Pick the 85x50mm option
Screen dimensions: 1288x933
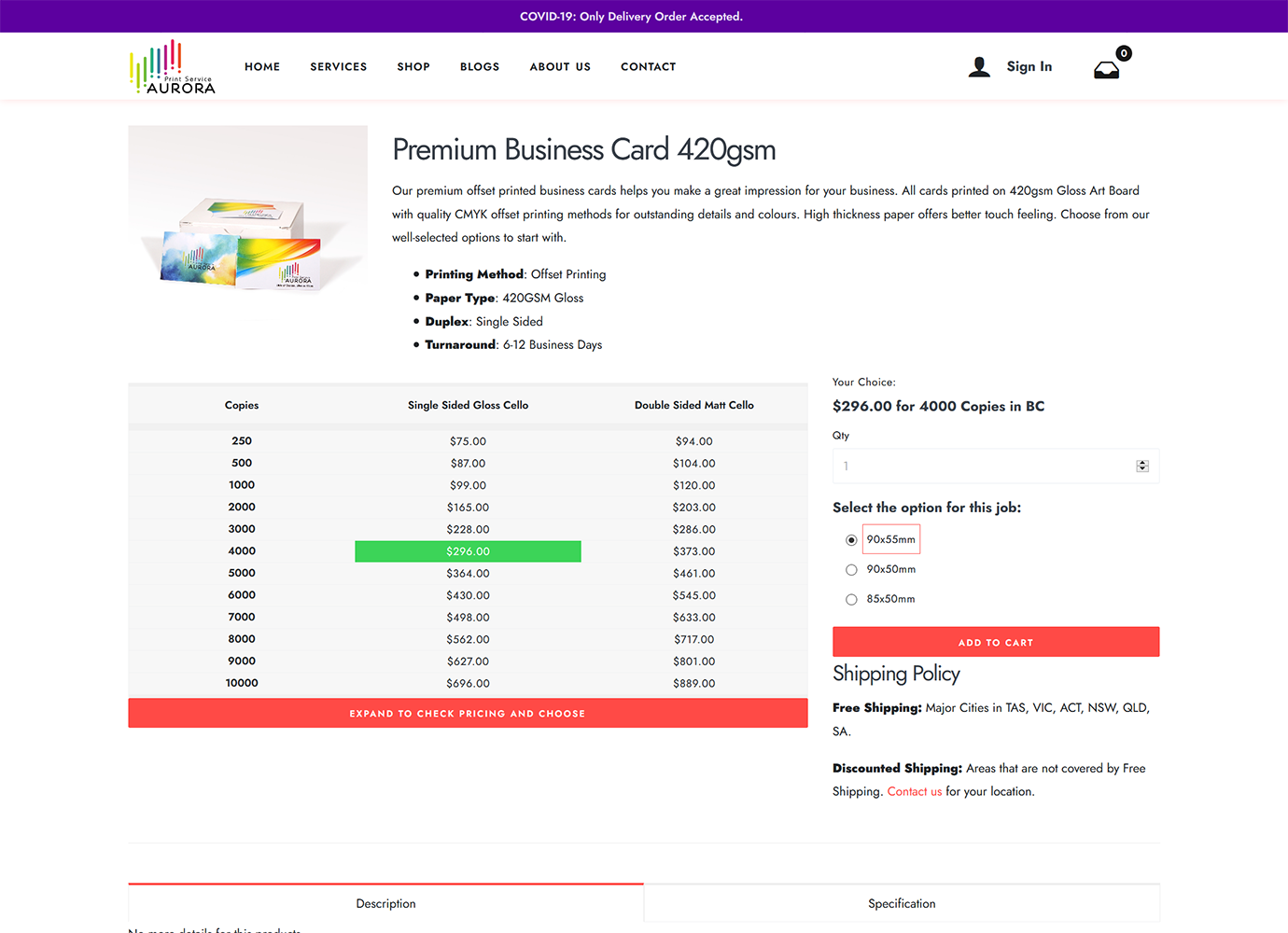tap(850, 599)
